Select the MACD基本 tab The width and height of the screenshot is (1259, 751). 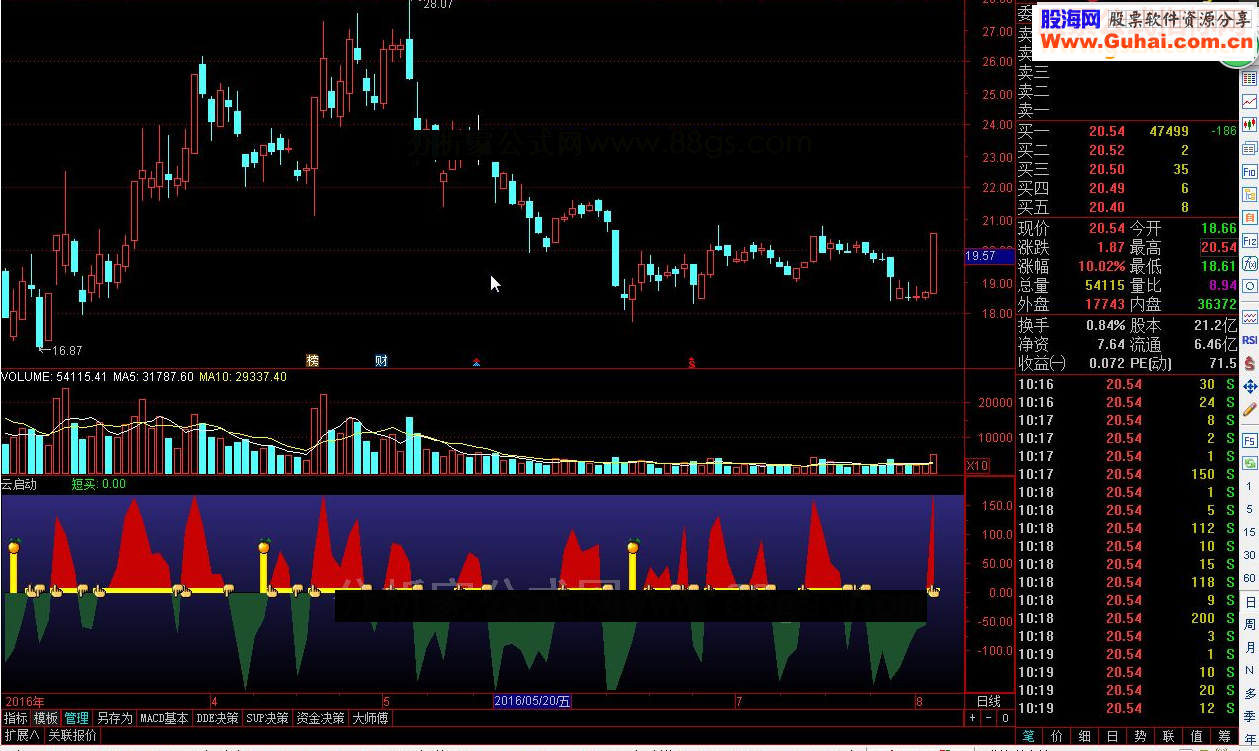164,718
